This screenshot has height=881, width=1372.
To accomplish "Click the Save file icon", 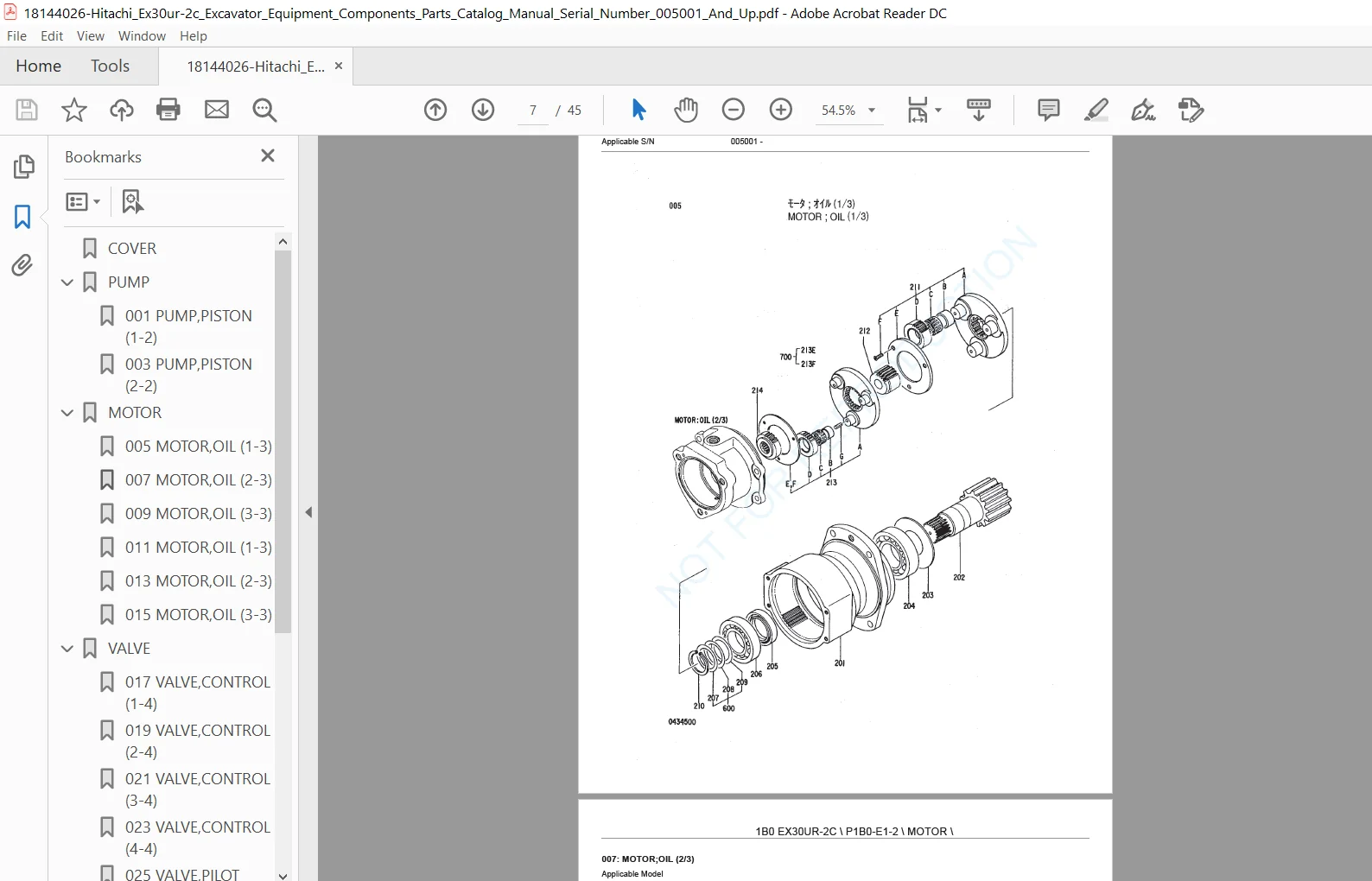I will click(x=27, y=110).
